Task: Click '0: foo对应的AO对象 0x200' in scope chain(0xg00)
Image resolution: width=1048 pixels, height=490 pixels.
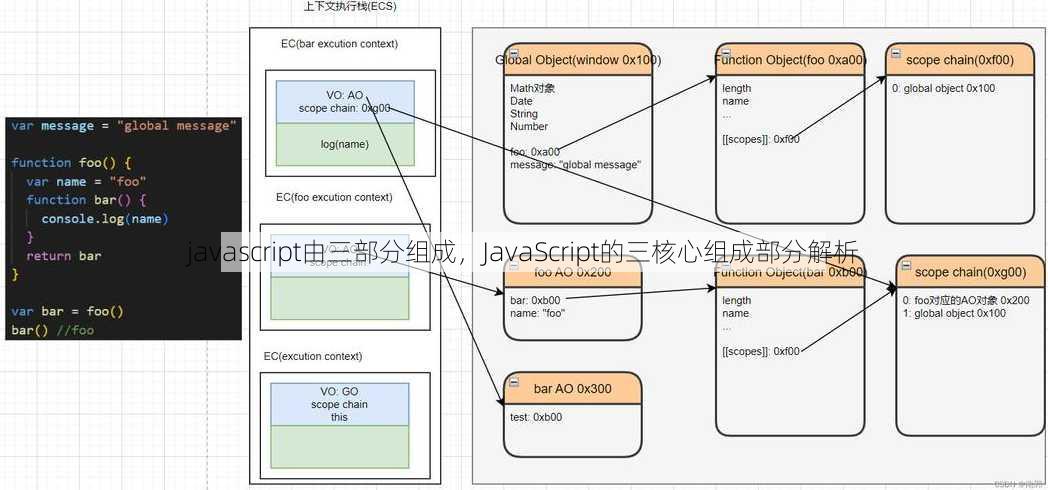Action: click(966, 300)
